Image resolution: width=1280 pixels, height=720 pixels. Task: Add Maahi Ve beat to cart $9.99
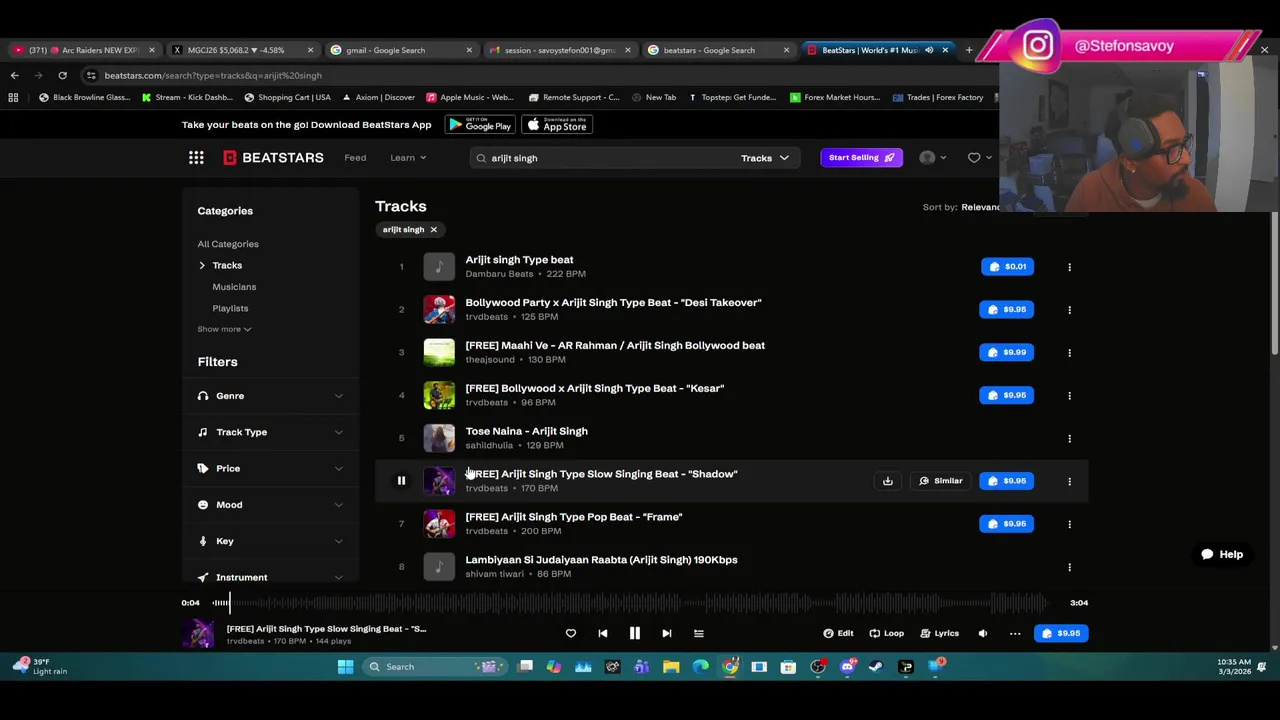click(1007, 353)
